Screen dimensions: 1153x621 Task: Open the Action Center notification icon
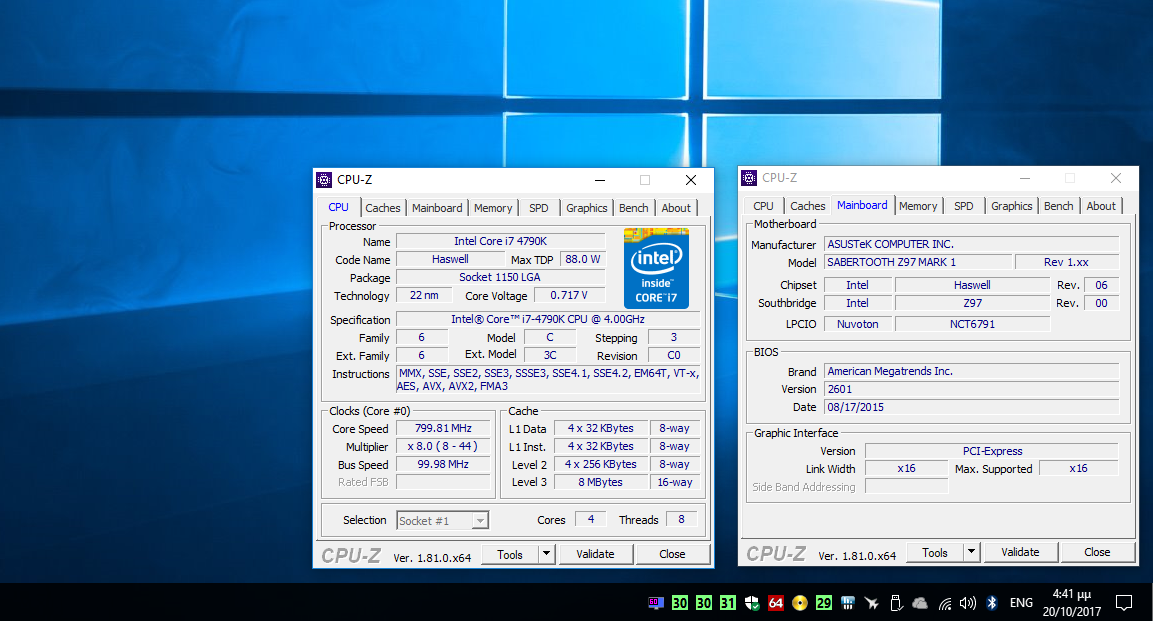tap(1124, 603)
